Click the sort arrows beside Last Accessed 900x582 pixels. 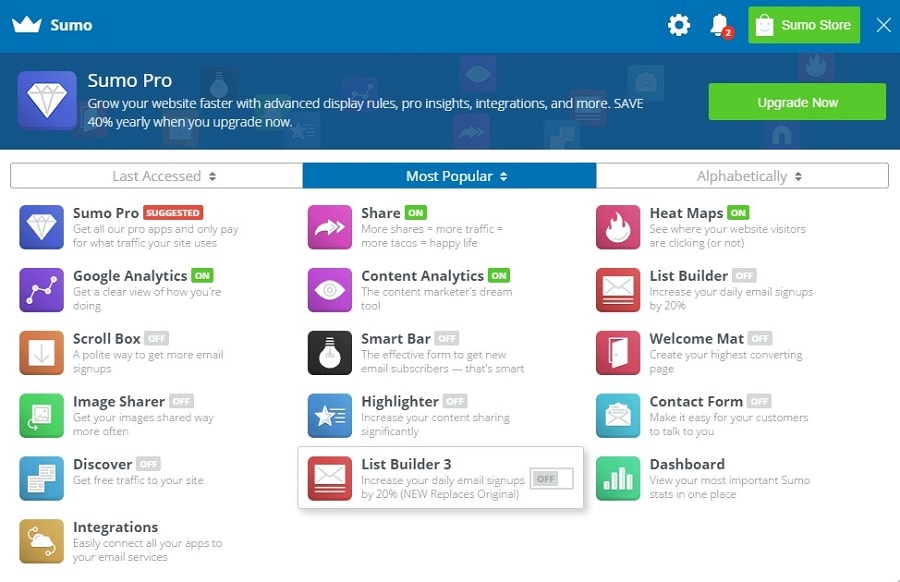[x=212, y=176]
